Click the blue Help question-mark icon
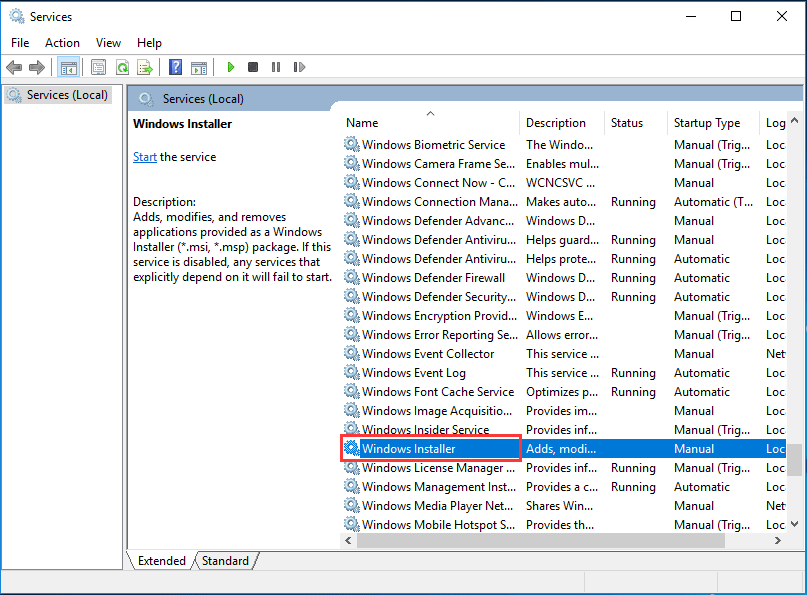This screenshot has width=807, height=595. (175, 67)
